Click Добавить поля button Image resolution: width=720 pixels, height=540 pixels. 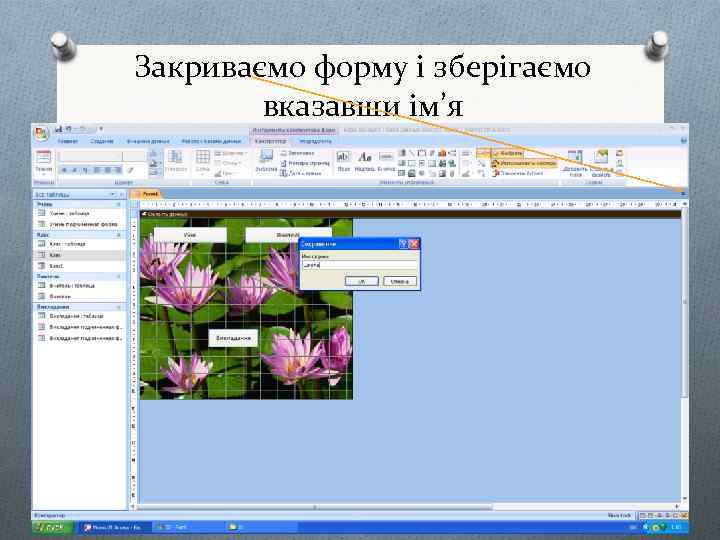[x=575, y=163]
